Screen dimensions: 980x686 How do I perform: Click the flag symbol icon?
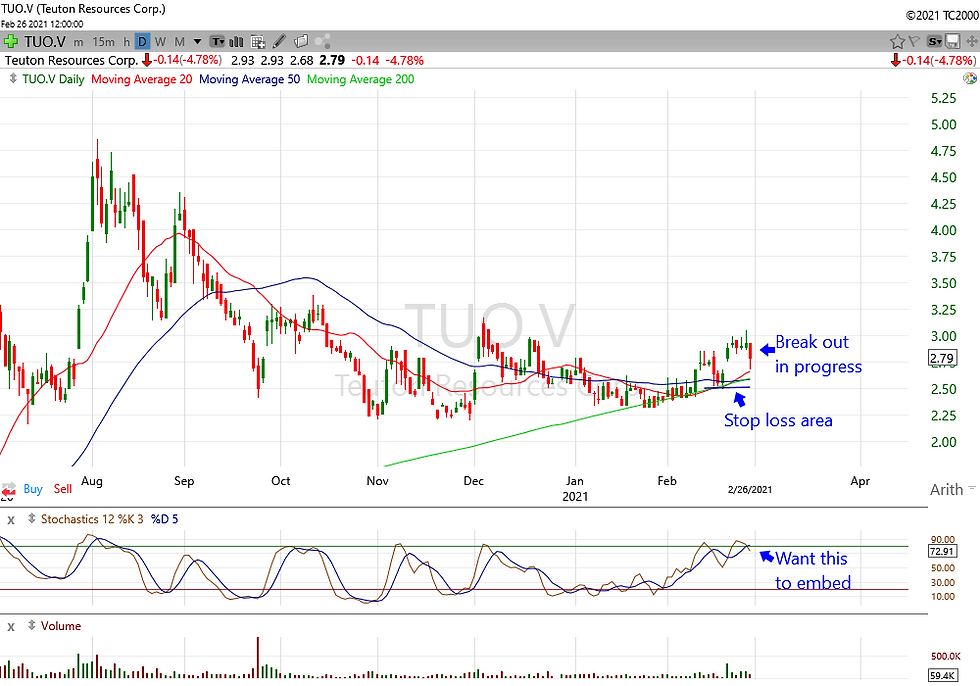click(x=914, y=41)
